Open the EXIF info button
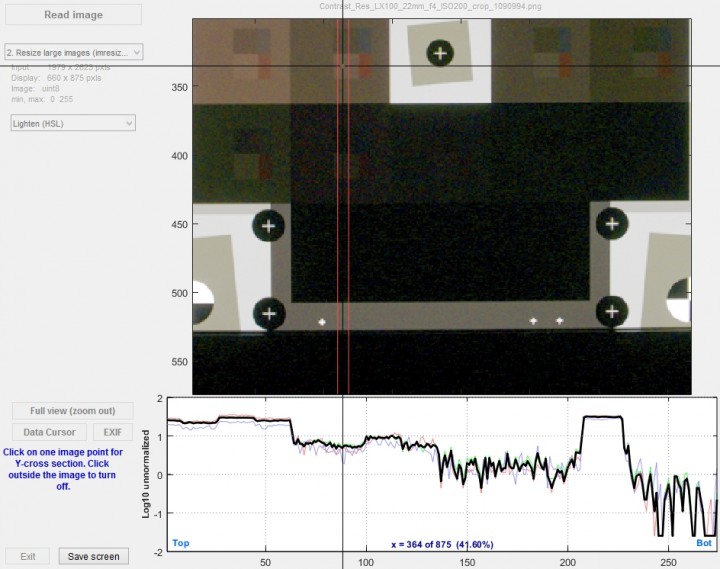720x569 pixels. (x=112, y=432)
